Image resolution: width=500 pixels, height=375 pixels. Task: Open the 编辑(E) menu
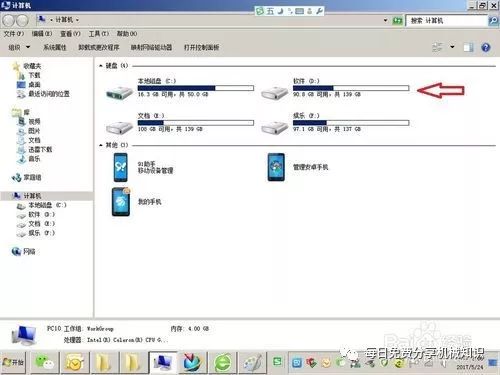click(42, 34)
